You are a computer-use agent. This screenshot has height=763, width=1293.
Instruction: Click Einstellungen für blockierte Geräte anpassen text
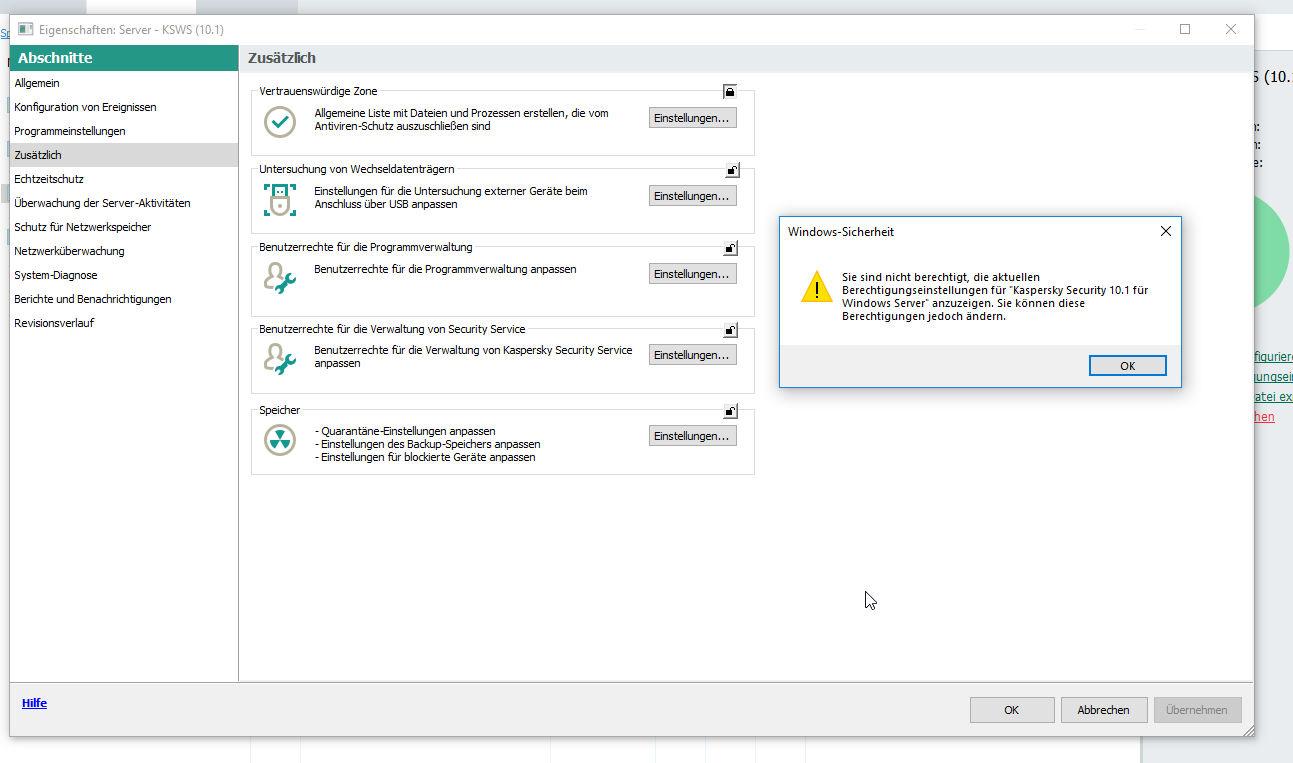[425, 457]
